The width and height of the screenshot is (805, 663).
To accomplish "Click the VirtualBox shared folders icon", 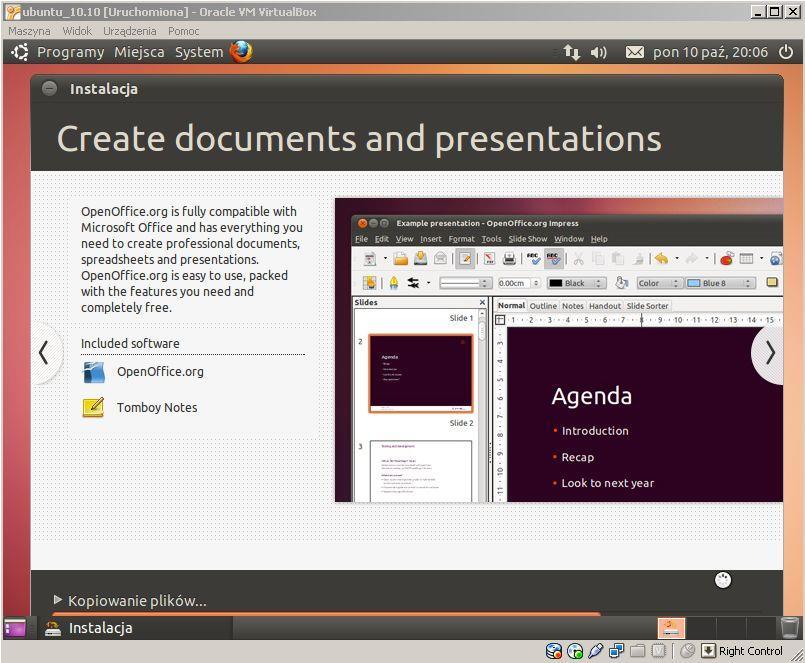I will point(637,651).
